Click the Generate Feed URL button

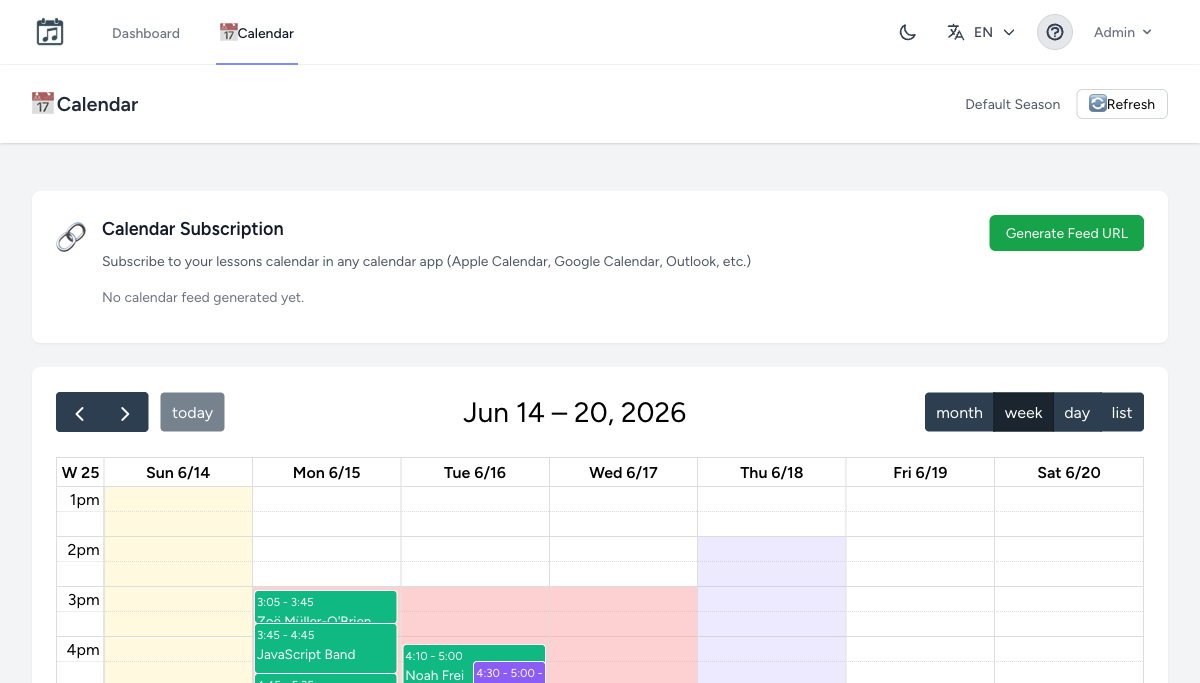click(1066, 233)
